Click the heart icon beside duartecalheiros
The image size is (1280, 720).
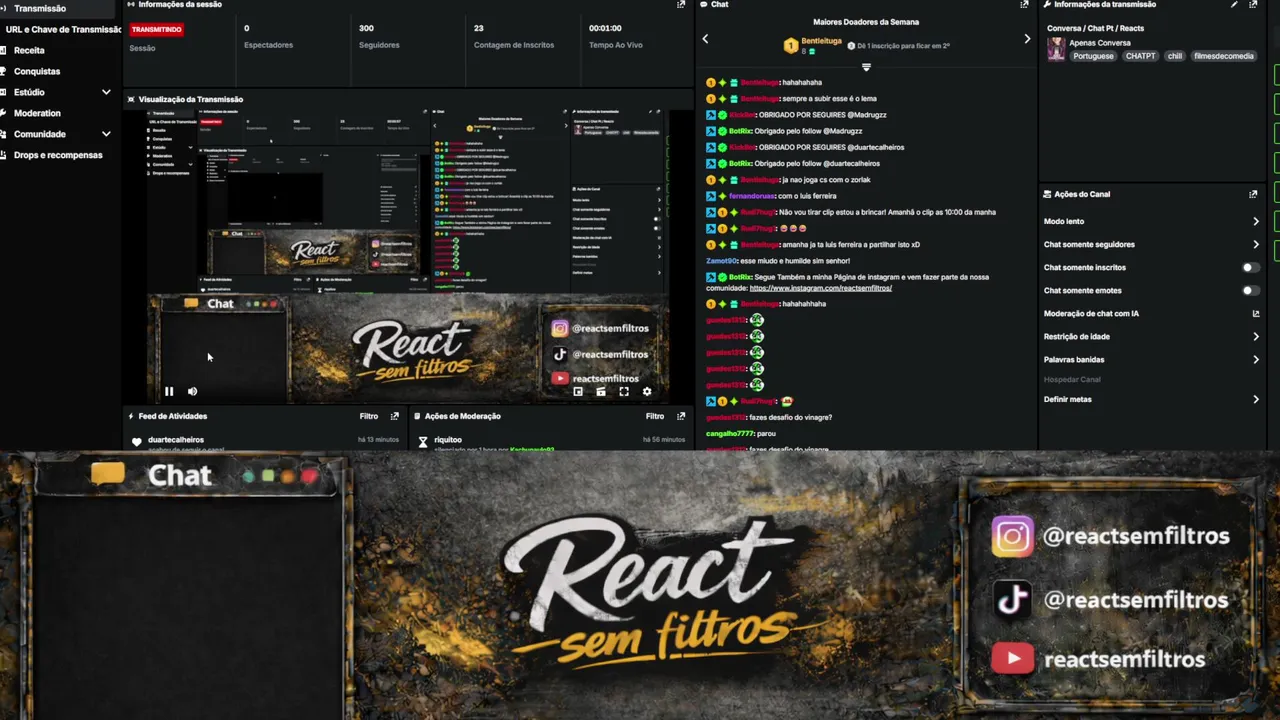[137, 441]
